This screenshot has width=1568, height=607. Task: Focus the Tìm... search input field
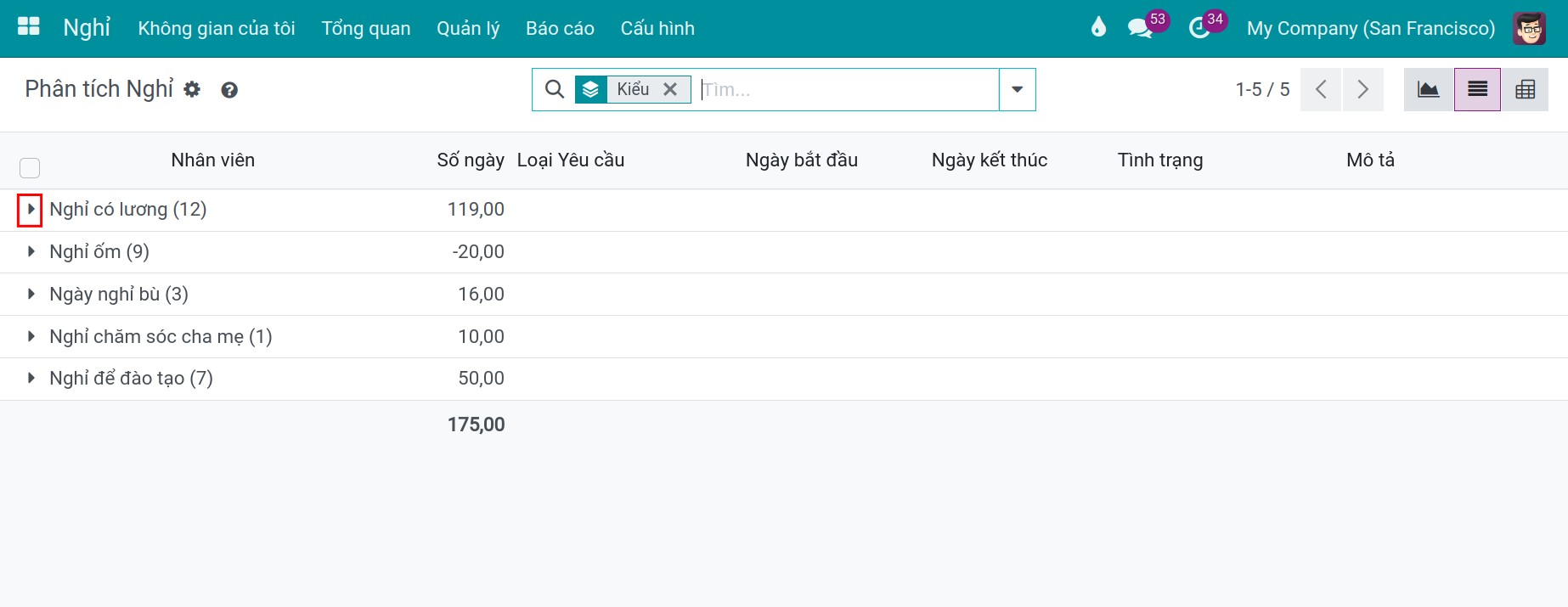(848, 89)
